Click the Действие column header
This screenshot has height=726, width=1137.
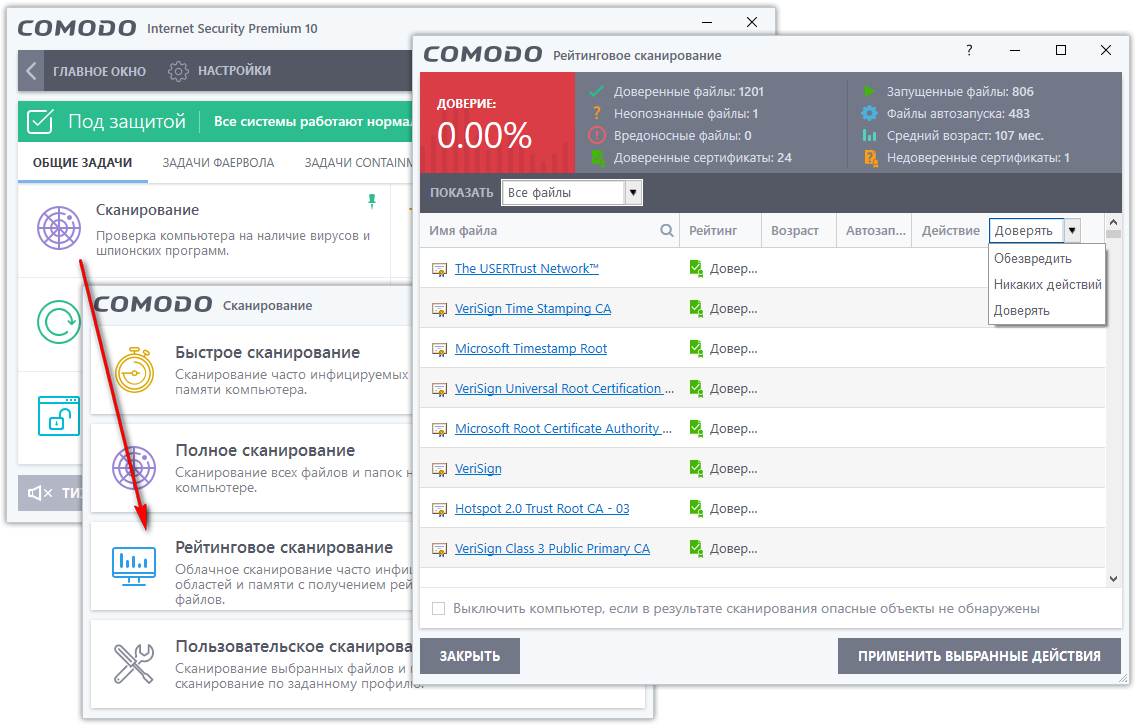pyautogui.click(x=951, y=231)
